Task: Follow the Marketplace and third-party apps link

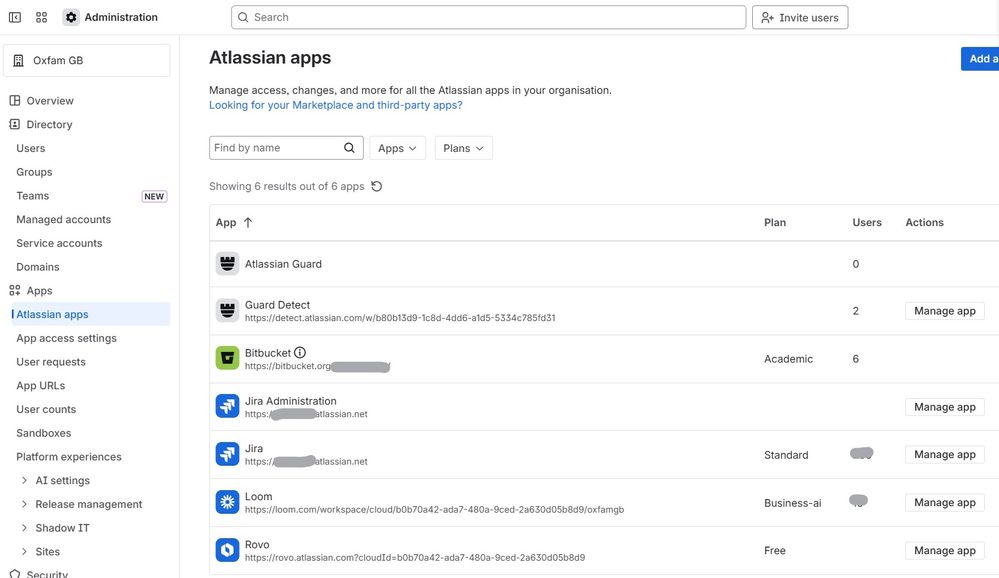Action: 336,105
